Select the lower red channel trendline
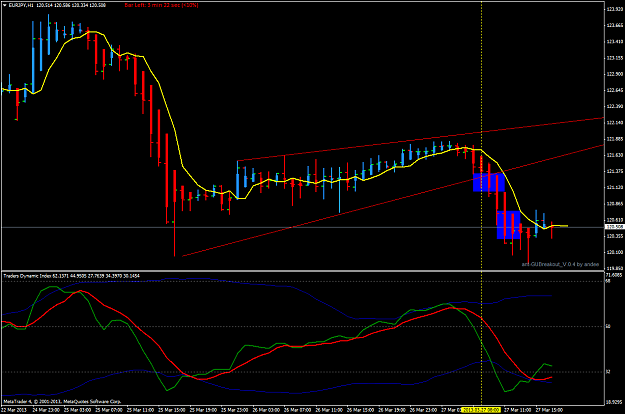Image resolution: width=625 pixels, height=414 pixels. tap(393, 201)
